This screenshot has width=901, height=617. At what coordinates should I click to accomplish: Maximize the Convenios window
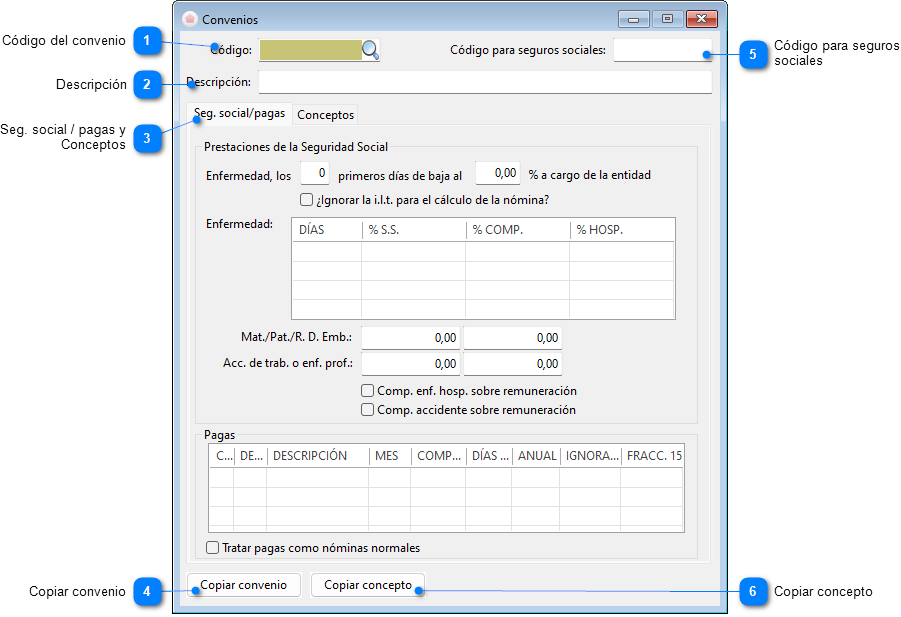pos(666,19)
